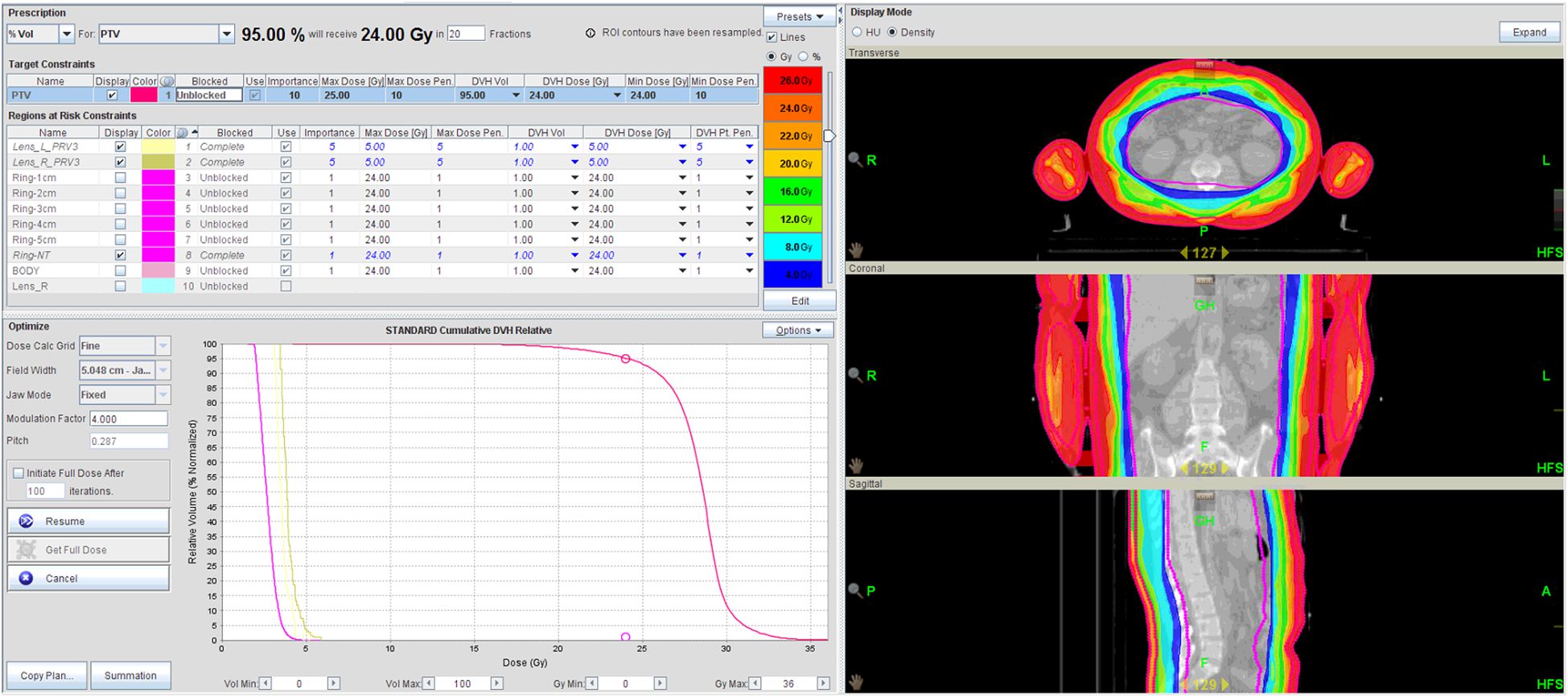This screenshot has height=697, width=1568.
Task: Toggle the Lines checkbox
Action: pos(772,37)
